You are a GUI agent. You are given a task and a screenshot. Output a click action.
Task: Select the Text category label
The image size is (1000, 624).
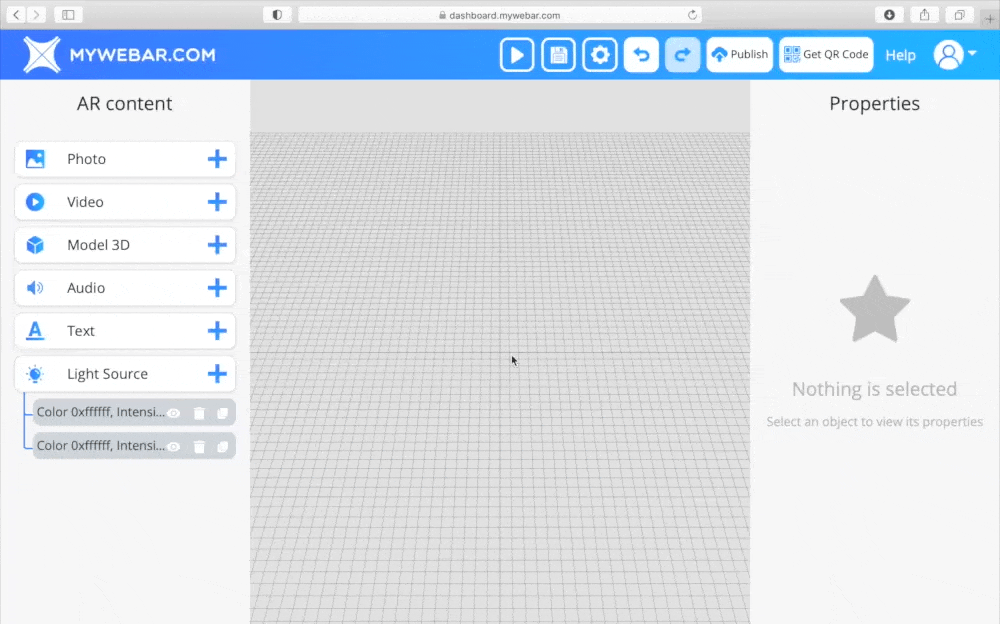(80, 331)
